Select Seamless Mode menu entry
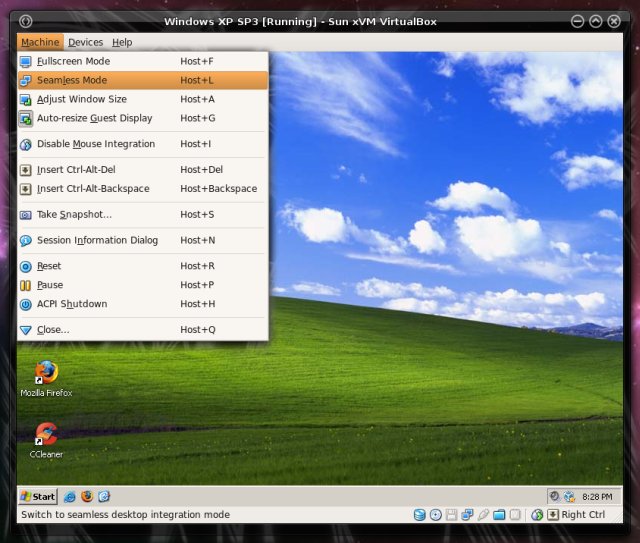Image resolution: width=640 pixels, height=543 pixels. [72, 80]
